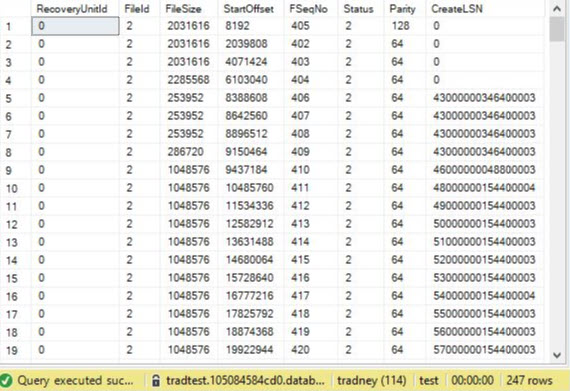Click CreateLSN value 46000000048800003
Screen dimensions: 570x391
[485, 170]
